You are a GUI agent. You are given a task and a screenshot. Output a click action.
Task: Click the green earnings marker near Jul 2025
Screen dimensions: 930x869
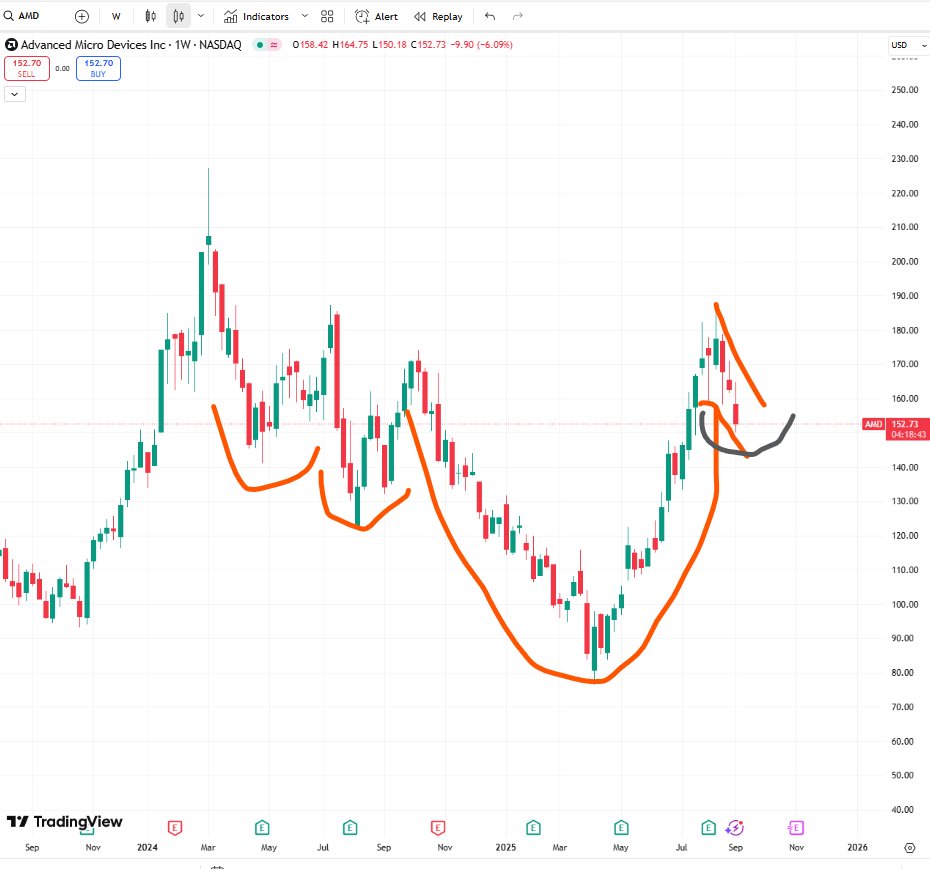[x=708, y=827]
